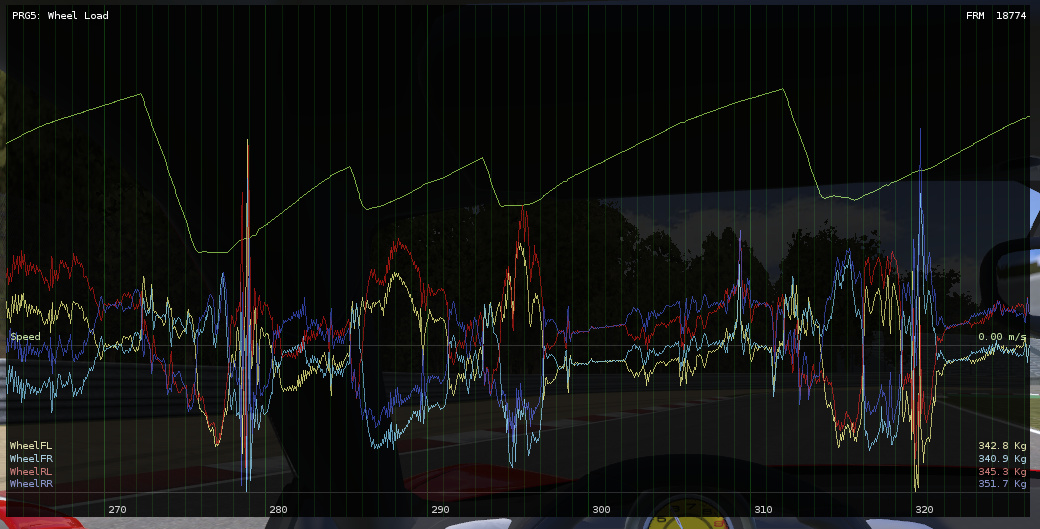This screenshot has height=529, width=1040.
Task: Pick the 351.7 Kg readout
Action: [x=1002, y=484]
